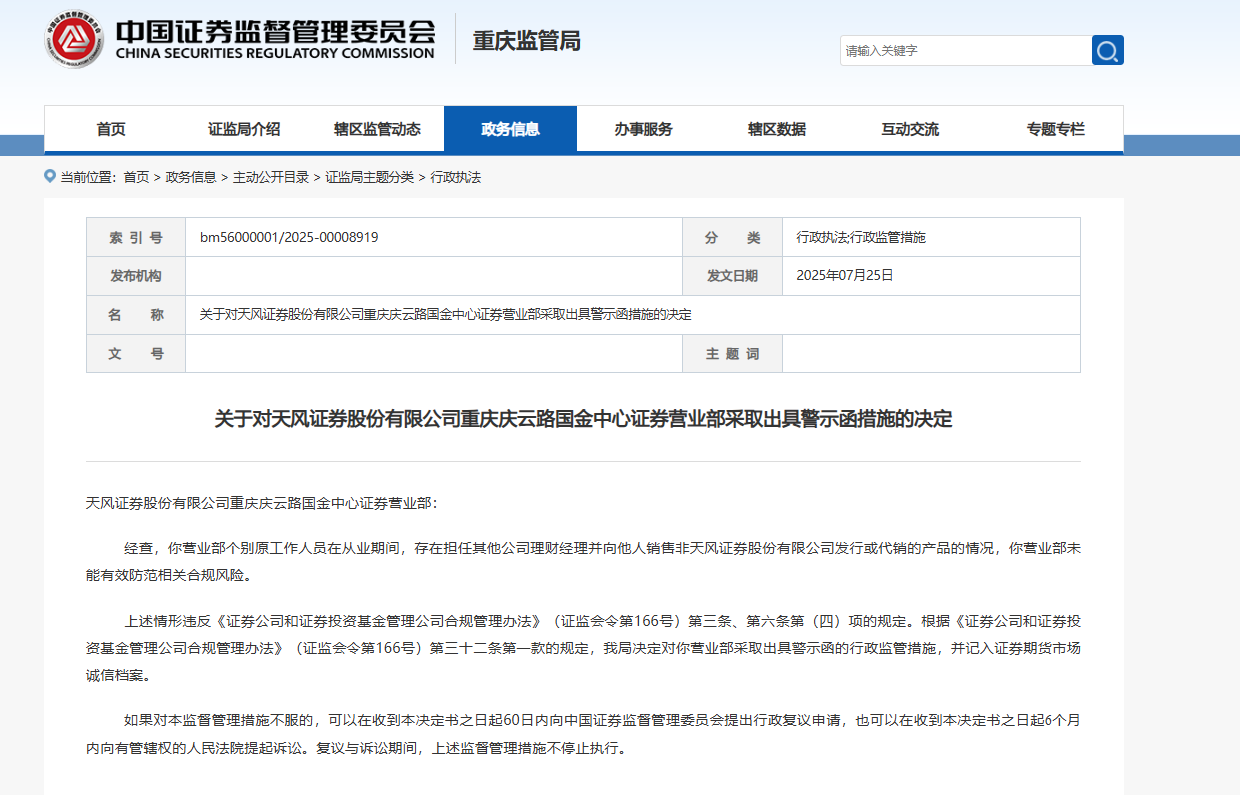Click the date 2025年07月25日
The height and width of the screenshot is (795, 1240).
pos(845,275)
